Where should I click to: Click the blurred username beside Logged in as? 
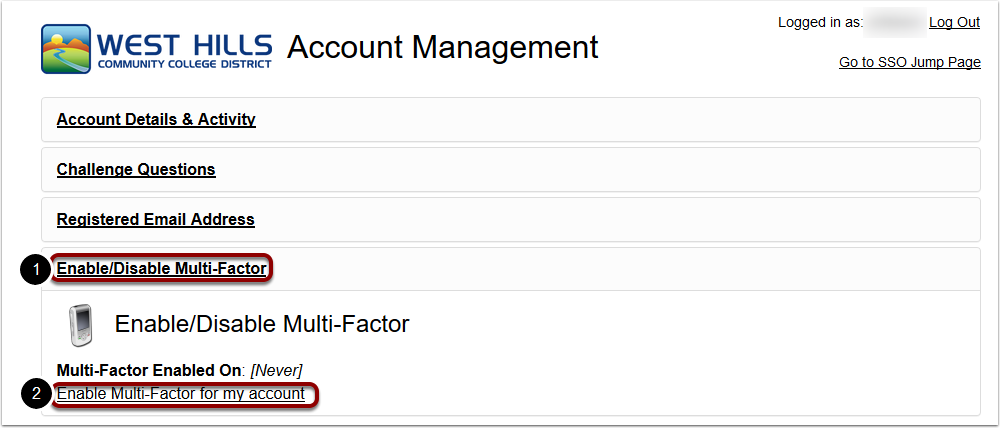(x=895, y=22)
